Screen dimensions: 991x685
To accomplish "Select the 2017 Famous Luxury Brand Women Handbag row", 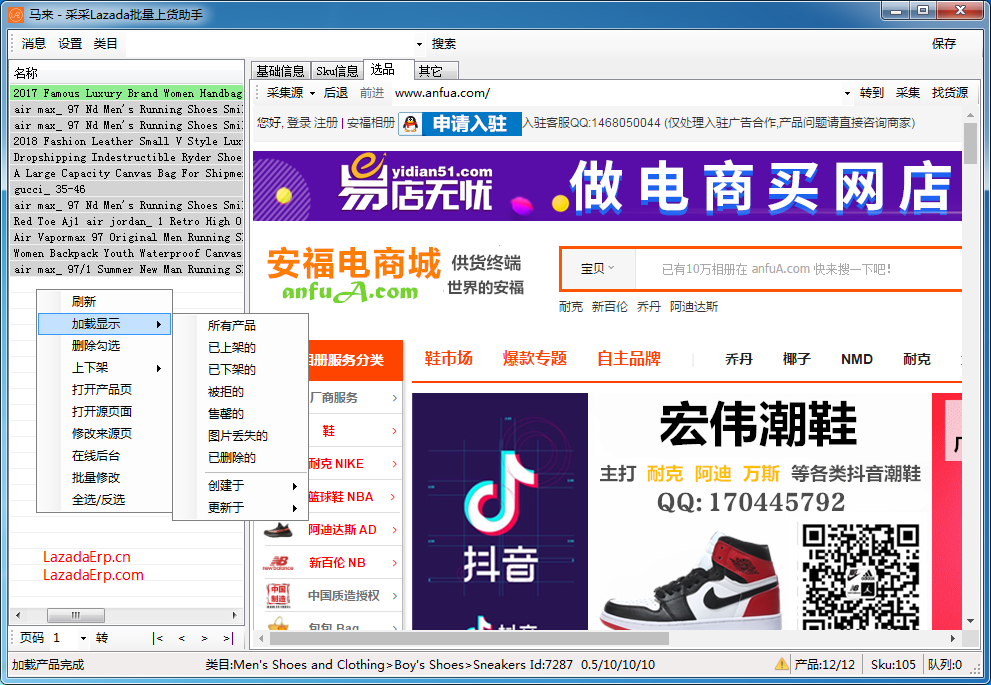I will point(127,93).
